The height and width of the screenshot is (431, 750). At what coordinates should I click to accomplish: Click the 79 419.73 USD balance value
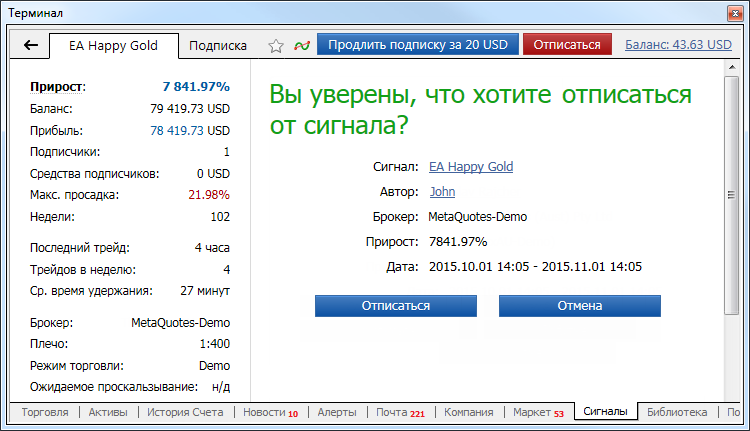[x=190, y=109]
